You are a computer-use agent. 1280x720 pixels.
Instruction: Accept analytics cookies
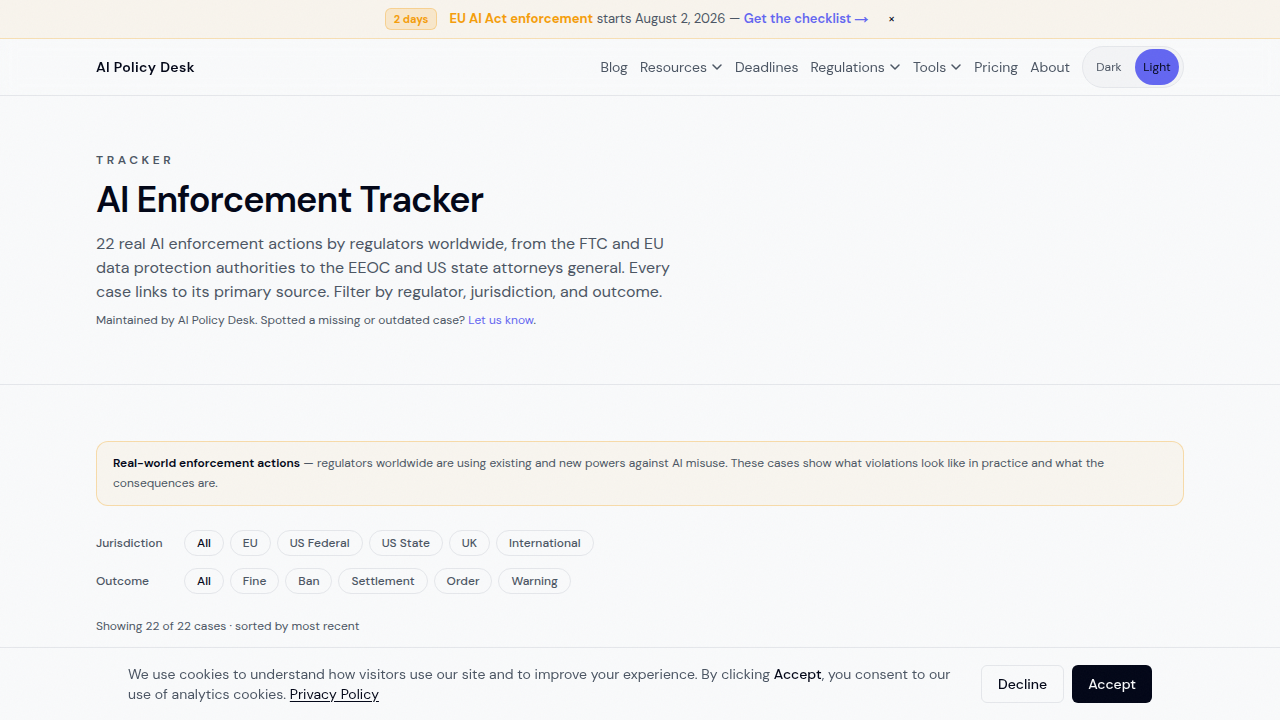[1112, 684]
